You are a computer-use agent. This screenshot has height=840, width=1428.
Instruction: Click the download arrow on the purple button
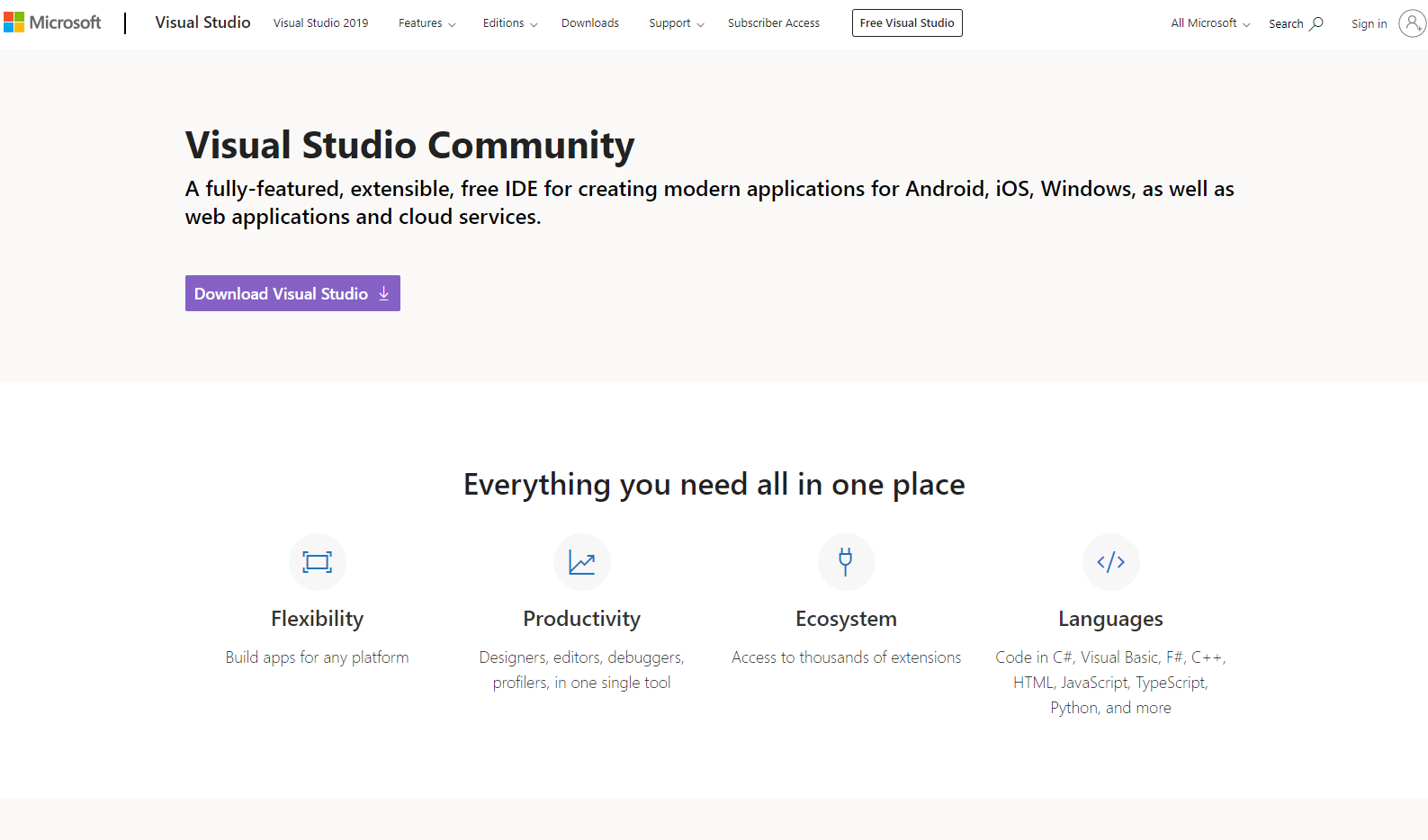(384, 293)
